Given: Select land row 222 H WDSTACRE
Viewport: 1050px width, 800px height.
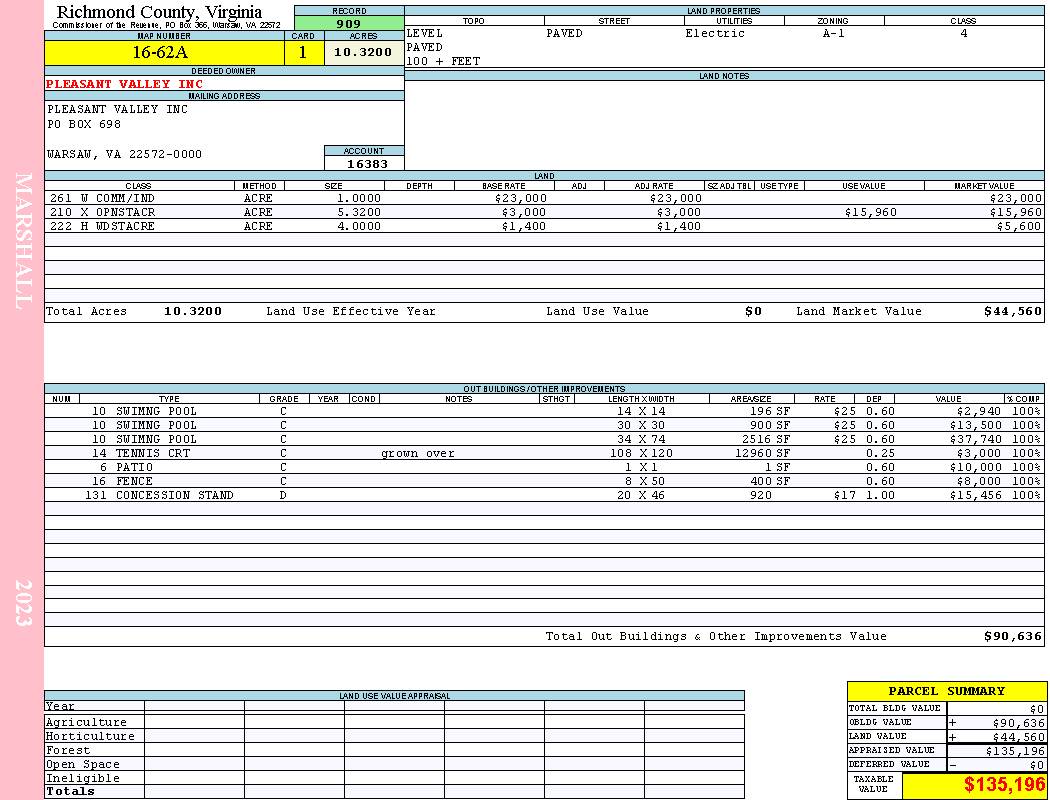Looking at the screenshot, I should click(x=544, y=226).
